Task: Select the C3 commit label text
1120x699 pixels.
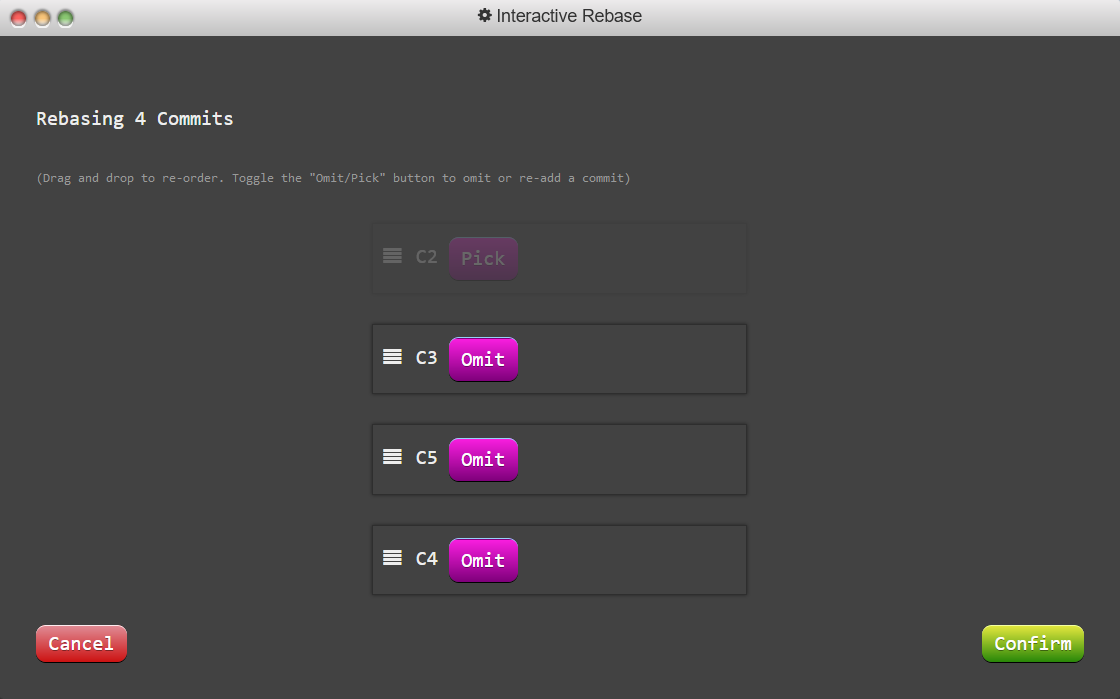Action: 426,357
